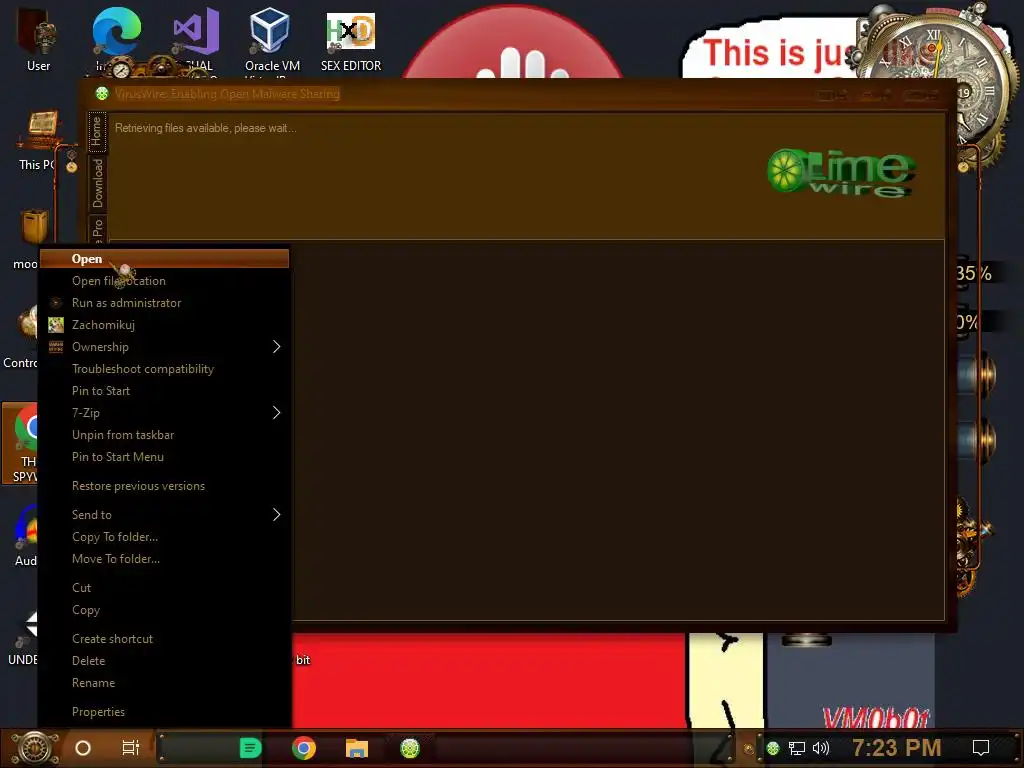This screenshot has width=1024, height=768.
Task: Launch Google Chrome from the taskbar
Action: coord(304,748)
